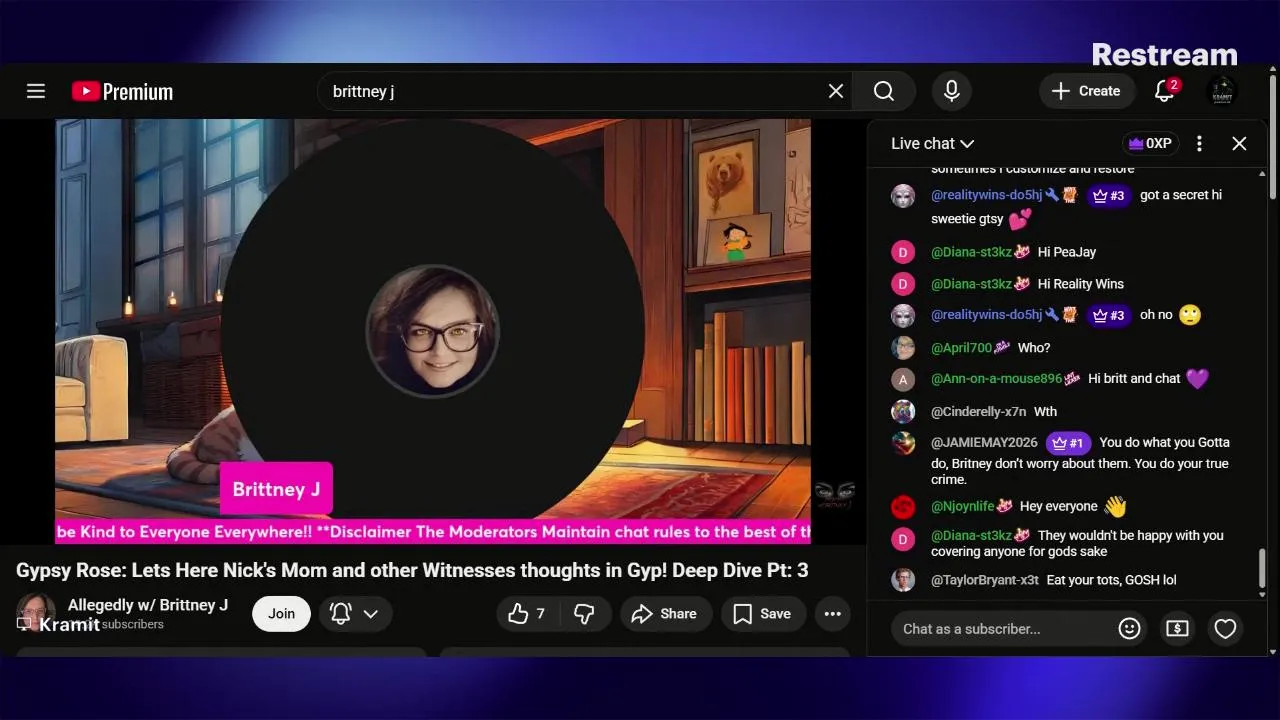The image size is (1280, 720).
Task: Open the hamburger guide menu
Action: [x=36, y=91]
